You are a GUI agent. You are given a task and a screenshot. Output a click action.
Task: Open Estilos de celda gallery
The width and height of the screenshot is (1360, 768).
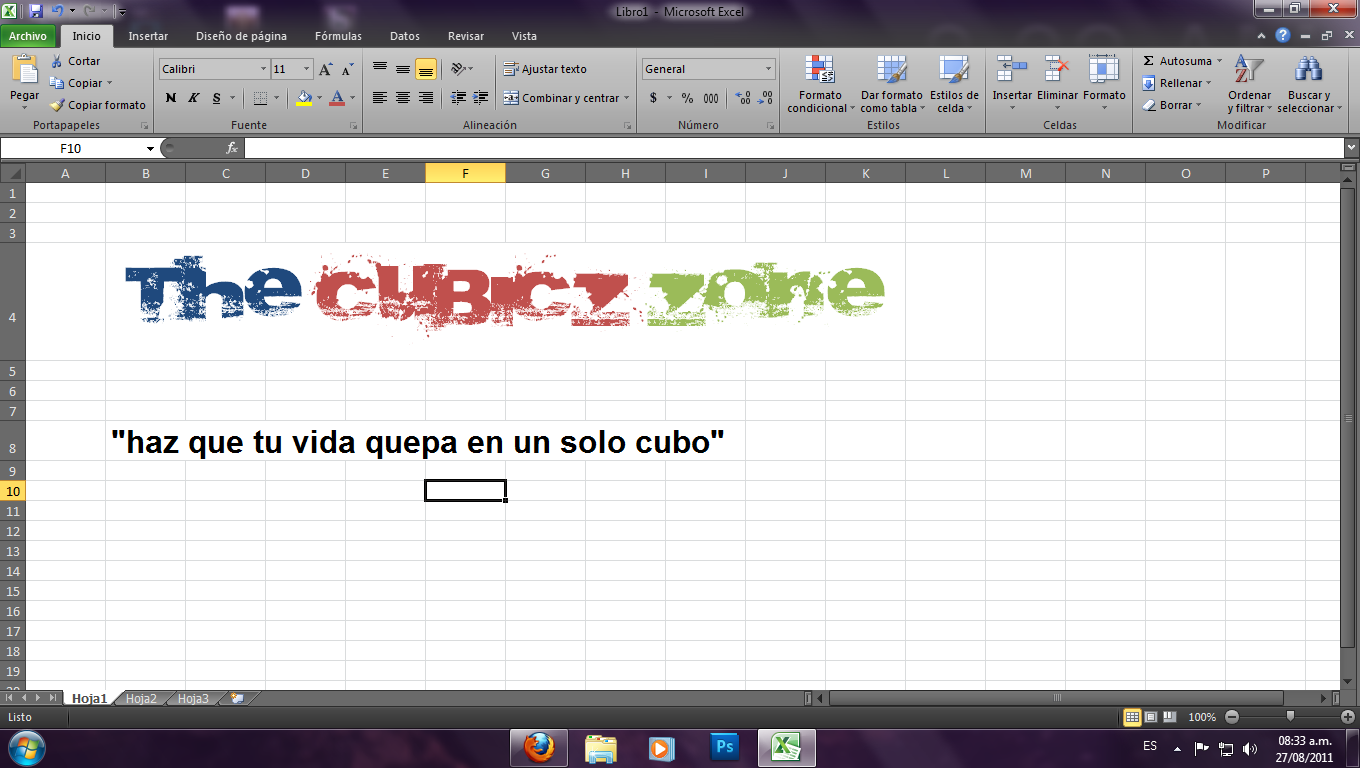point(954,85)
